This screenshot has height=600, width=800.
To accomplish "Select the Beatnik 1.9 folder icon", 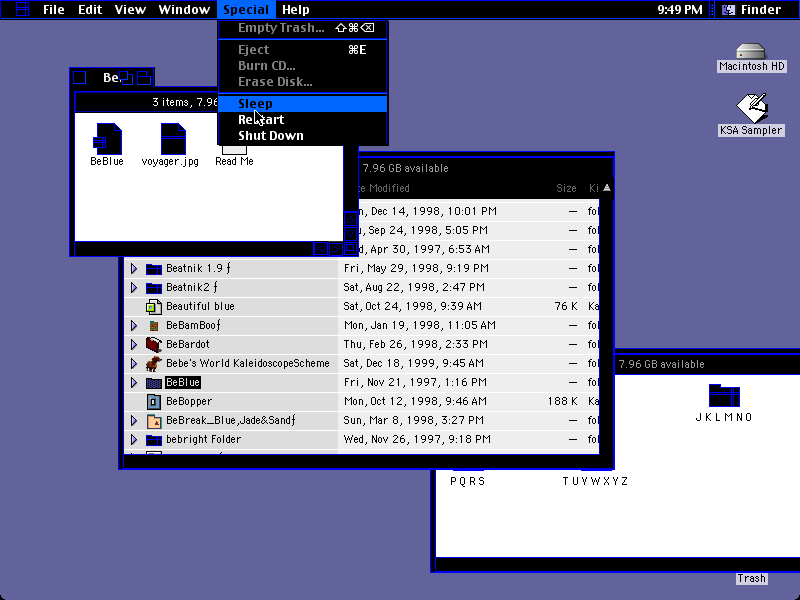I will click(154, 268).
